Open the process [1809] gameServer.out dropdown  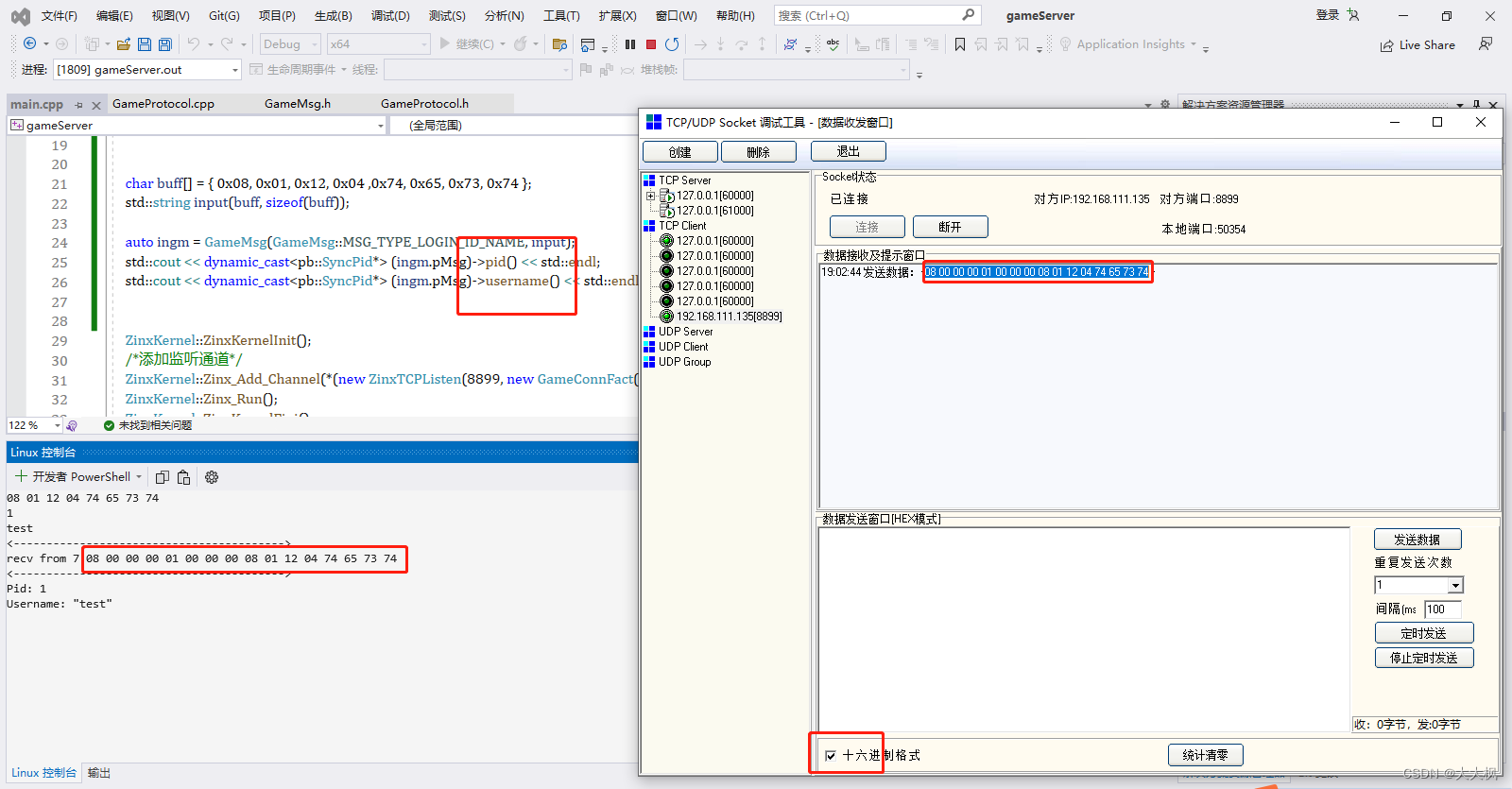pyautogui.click(x=147, y=69)
